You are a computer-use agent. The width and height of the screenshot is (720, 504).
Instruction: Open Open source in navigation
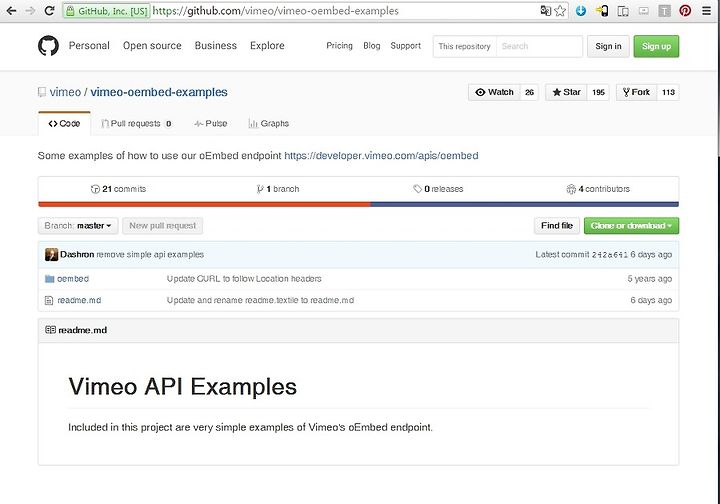pos(152,45)
